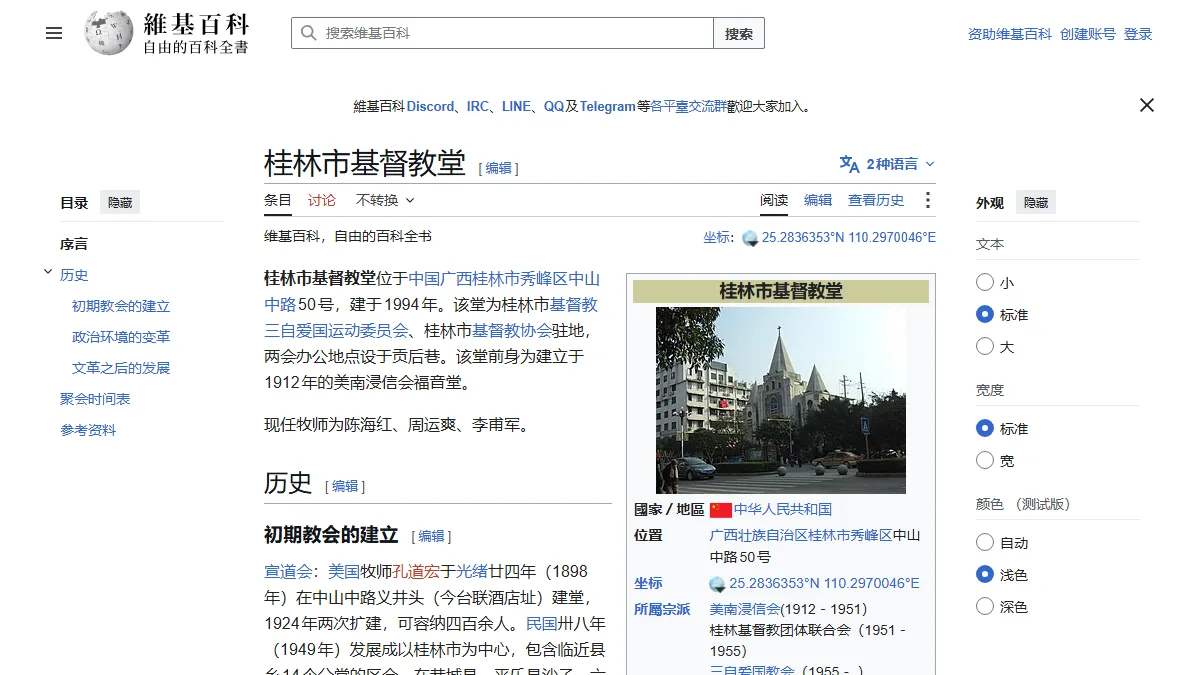Click the Chinese flag icon in infobox

720,509
